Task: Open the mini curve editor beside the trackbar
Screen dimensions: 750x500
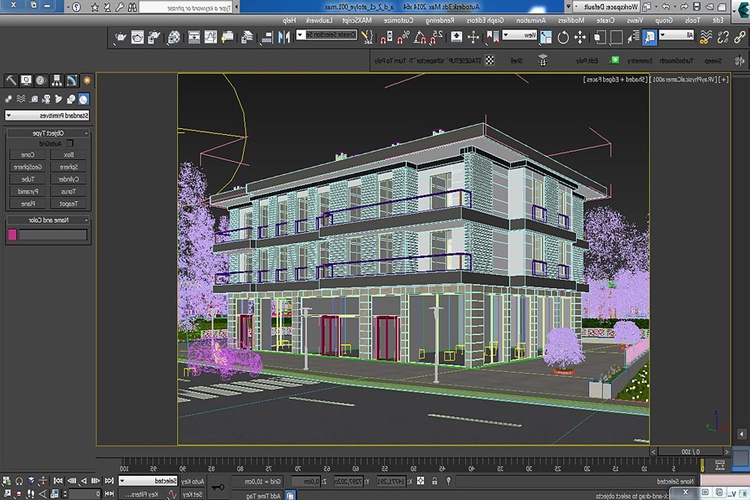Action: point(720,464)
